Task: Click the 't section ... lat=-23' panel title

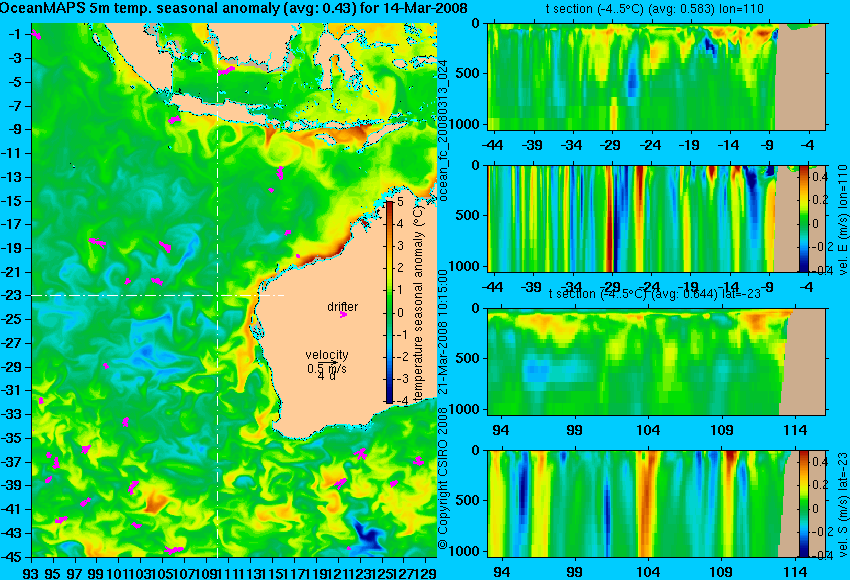Action: pos(655,293)
